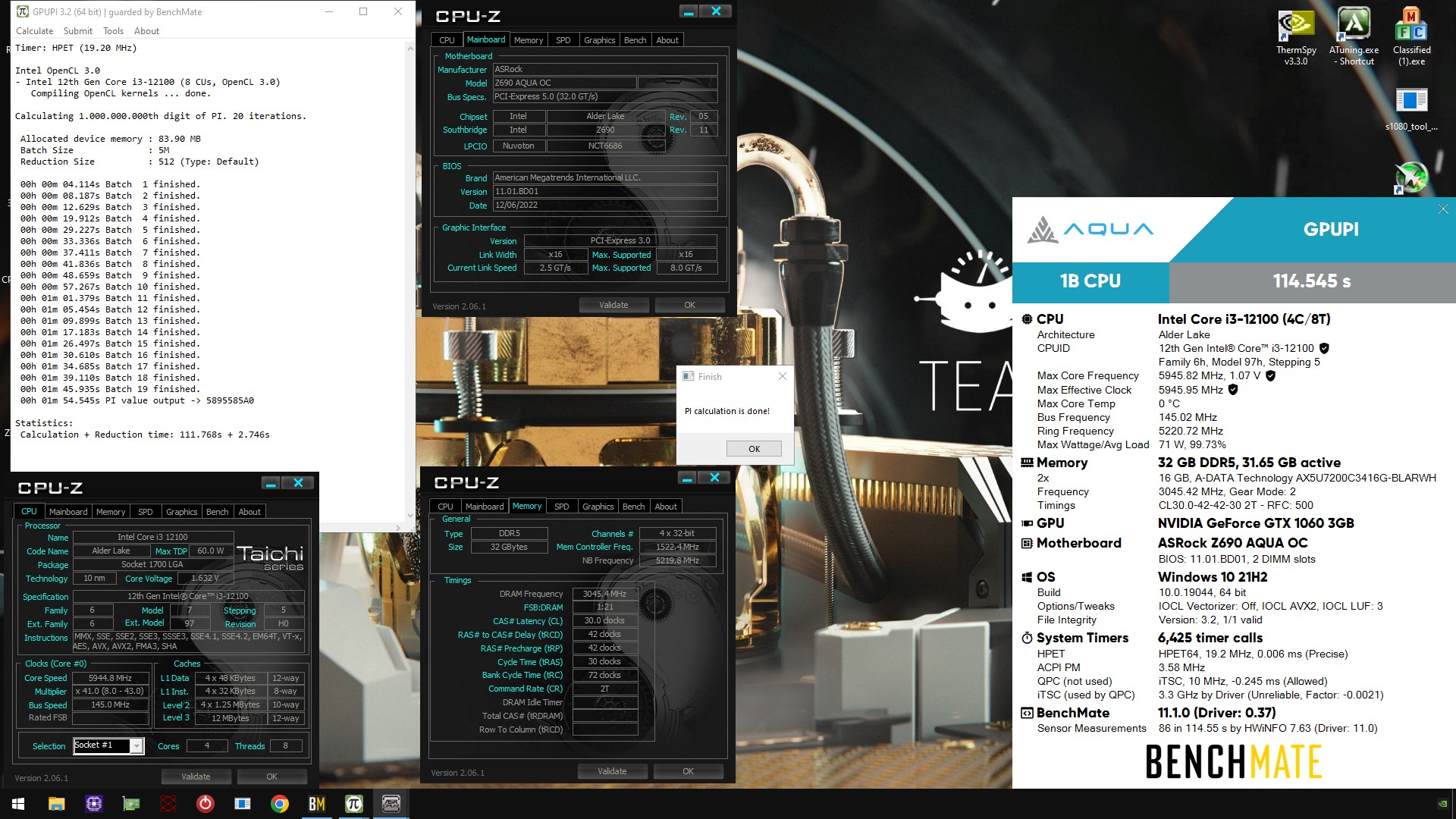Click OK in CPU CPU-Z window

coord(271,777)
